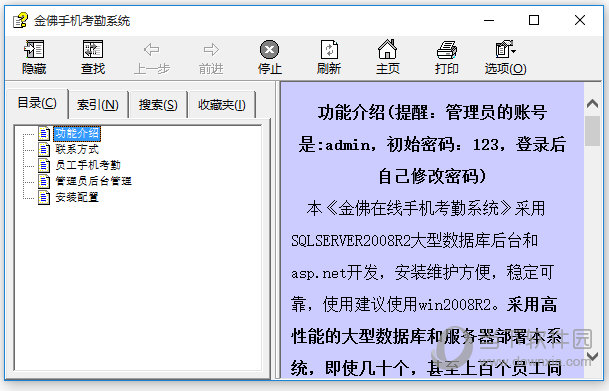
Task: Click the page icon beside 联系方式
Action: click(x=44, y=149)
